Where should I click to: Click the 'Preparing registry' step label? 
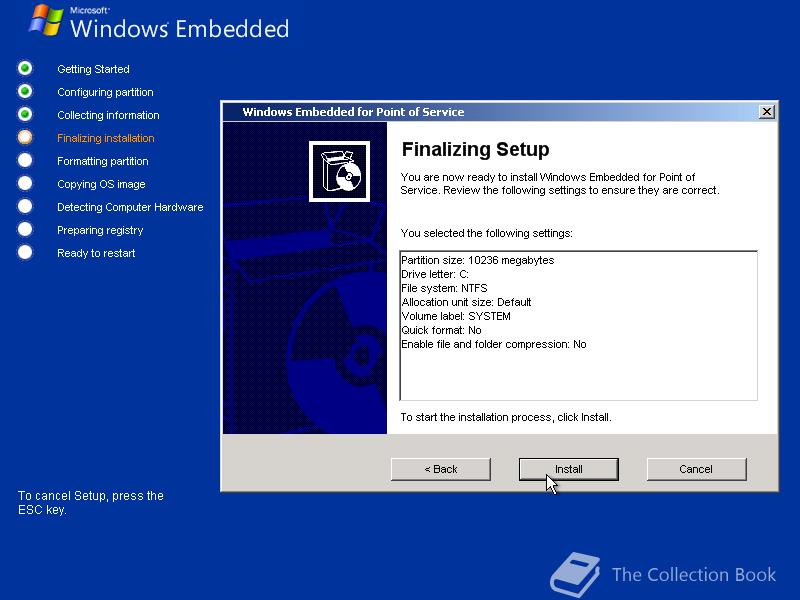click(100, 230)
